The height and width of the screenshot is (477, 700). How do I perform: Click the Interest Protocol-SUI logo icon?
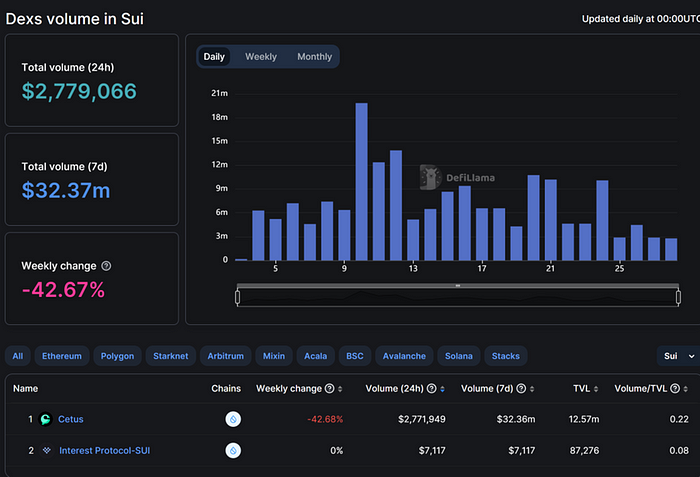point(45,450)
